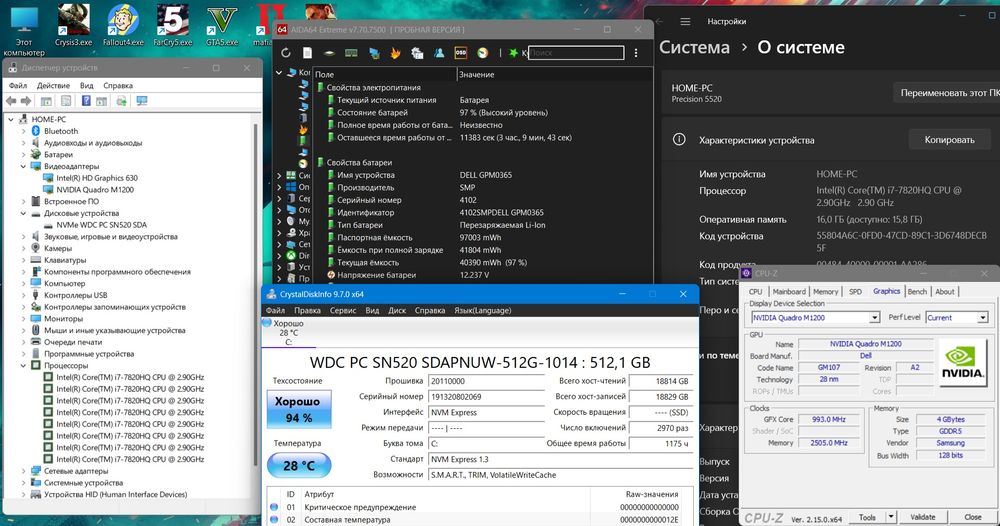Collapse the Процессоры node
This screenshot has width=1000, height=526.
[x=24, y=366]
